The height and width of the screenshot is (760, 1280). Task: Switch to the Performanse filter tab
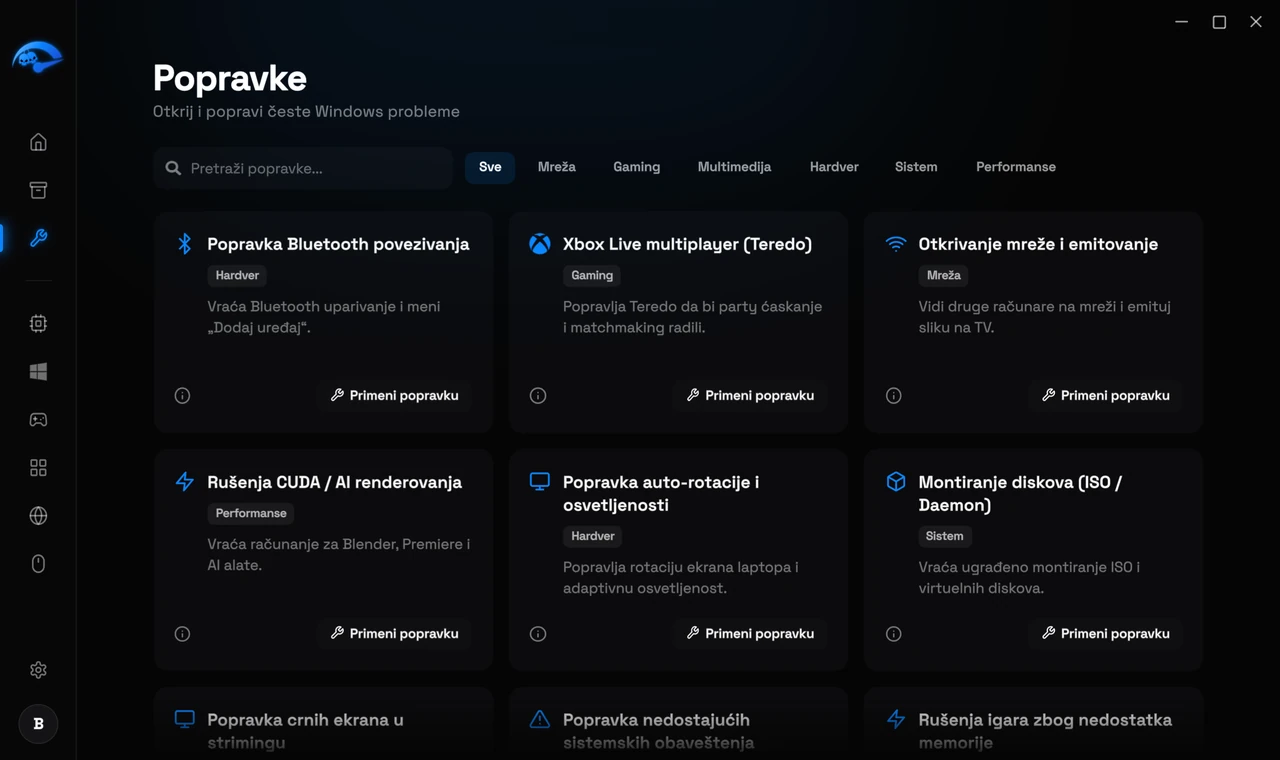pyautogui.click(x=1016, y=167)
